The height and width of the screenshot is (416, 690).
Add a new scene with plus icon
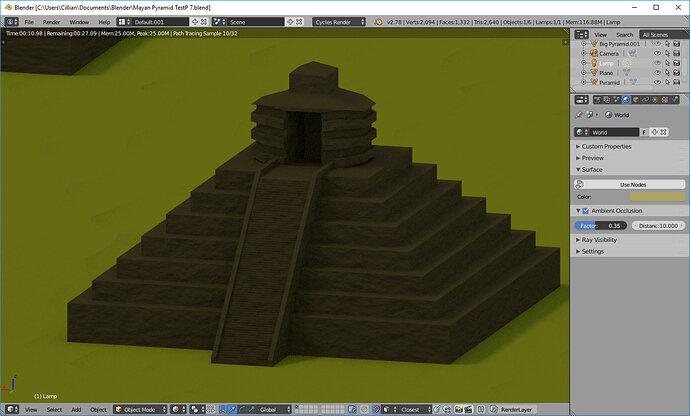click(x=290, y=22)
